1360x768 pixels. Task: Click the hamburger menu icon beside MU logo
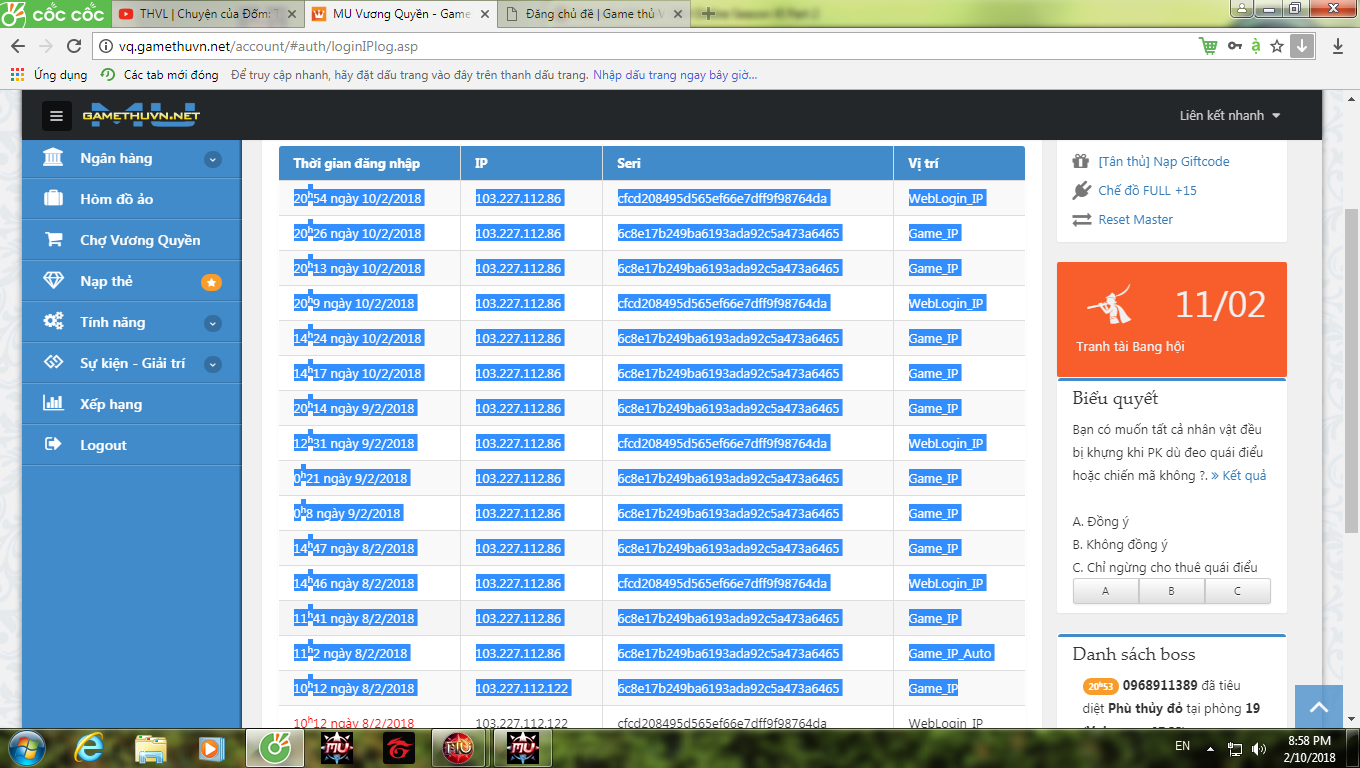tap(57, 116)
